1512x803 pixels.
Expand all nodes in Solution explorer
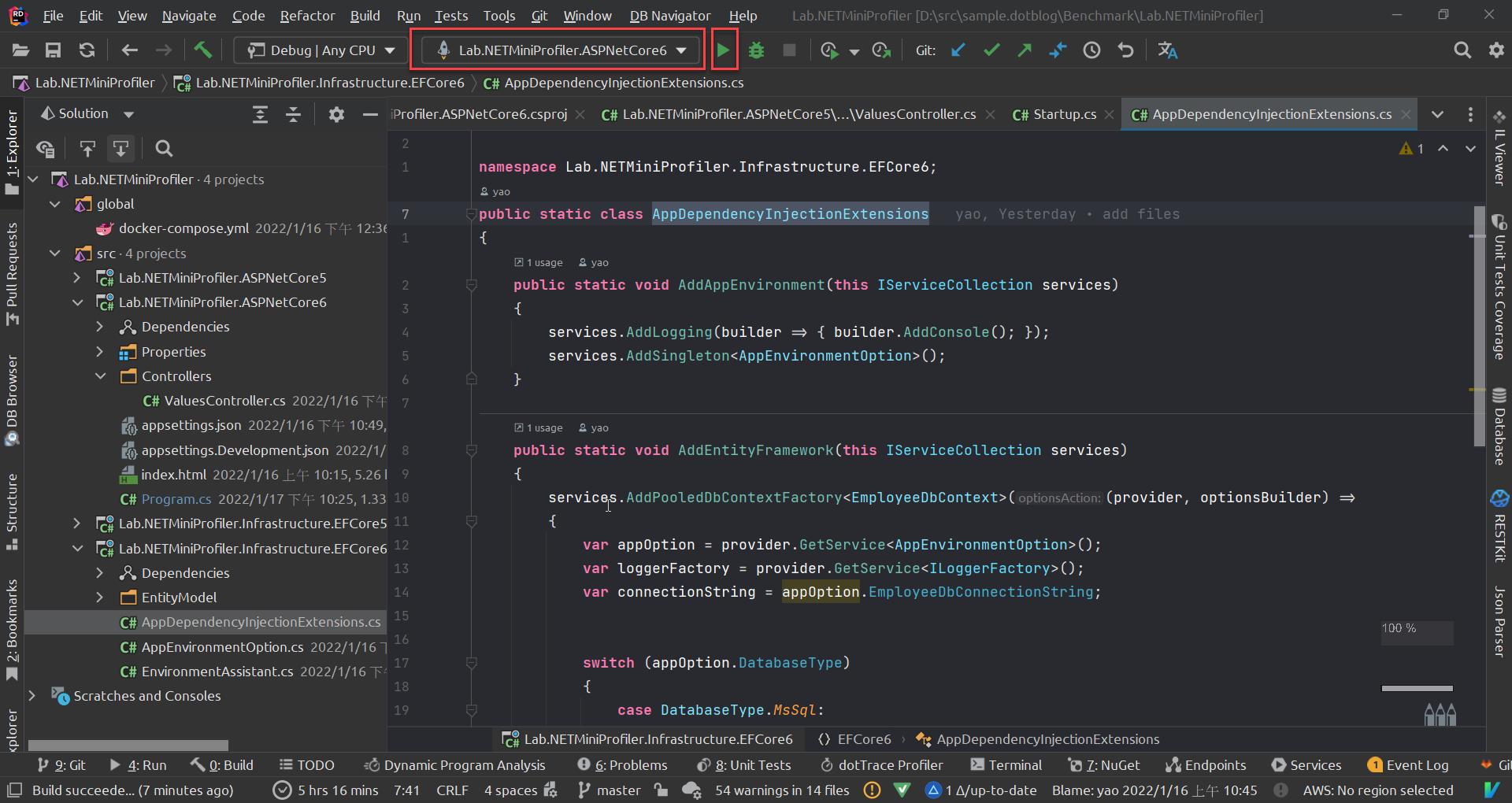point(260,115)
